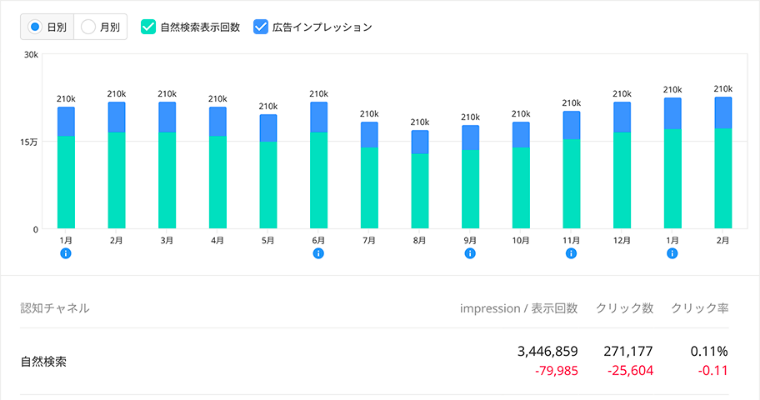760x400 pixels.
Task: Click the blue portion of 6月 bar
Action: tap(318, 117)
